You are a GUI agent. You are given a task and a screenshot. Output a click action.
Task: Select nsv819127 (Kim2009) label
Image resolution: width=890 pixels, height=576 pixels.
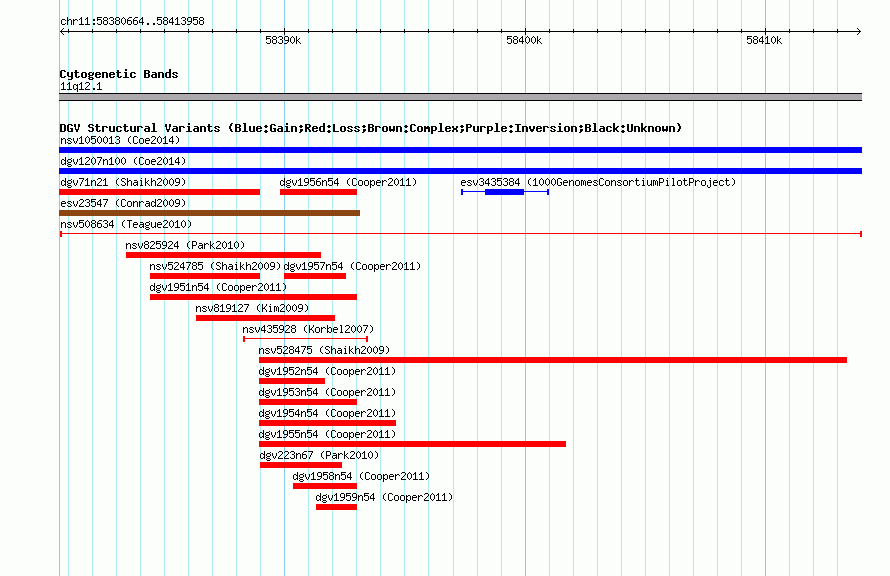(252, 308)
